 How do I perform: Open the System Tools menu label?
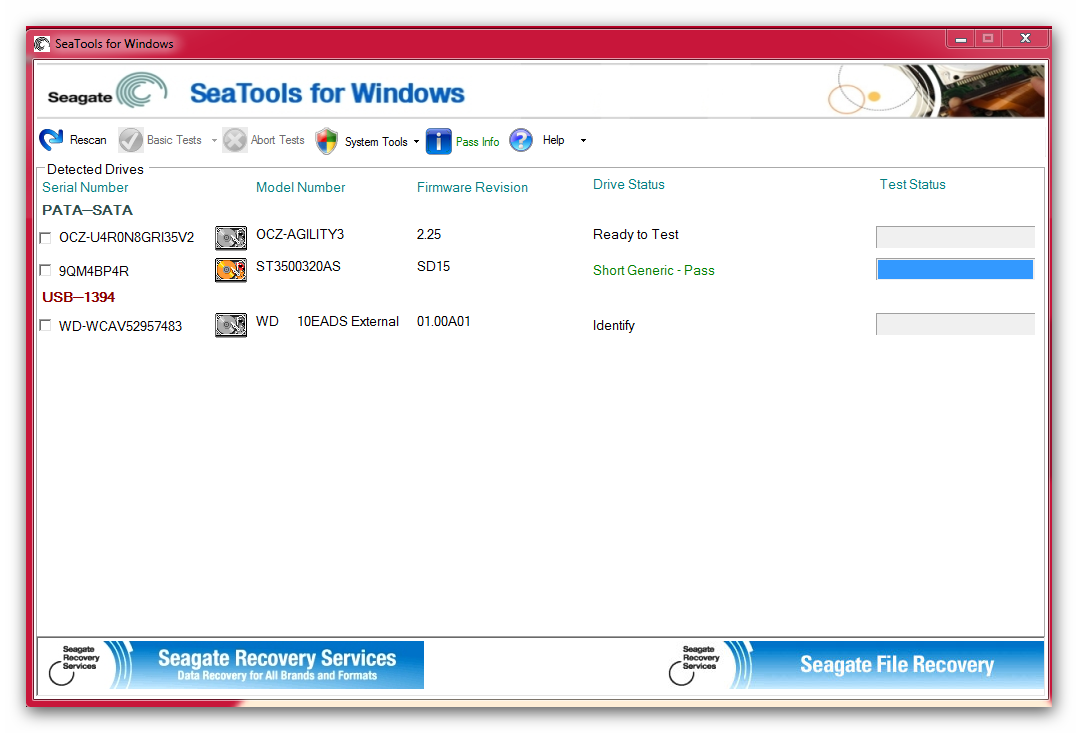(x=376, y=142)
